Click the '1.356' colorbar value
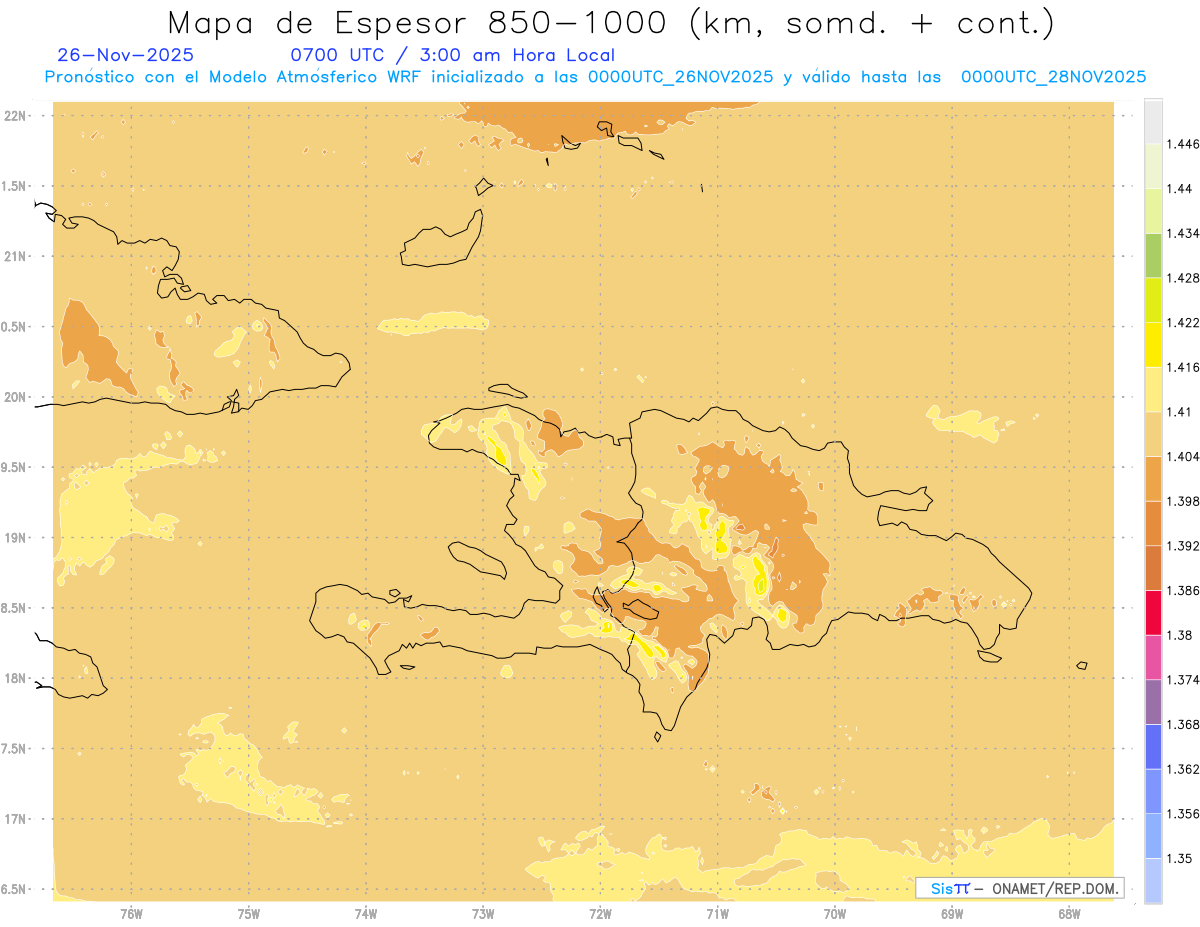Screen dimensions: 1200x927 point(1182,814)
